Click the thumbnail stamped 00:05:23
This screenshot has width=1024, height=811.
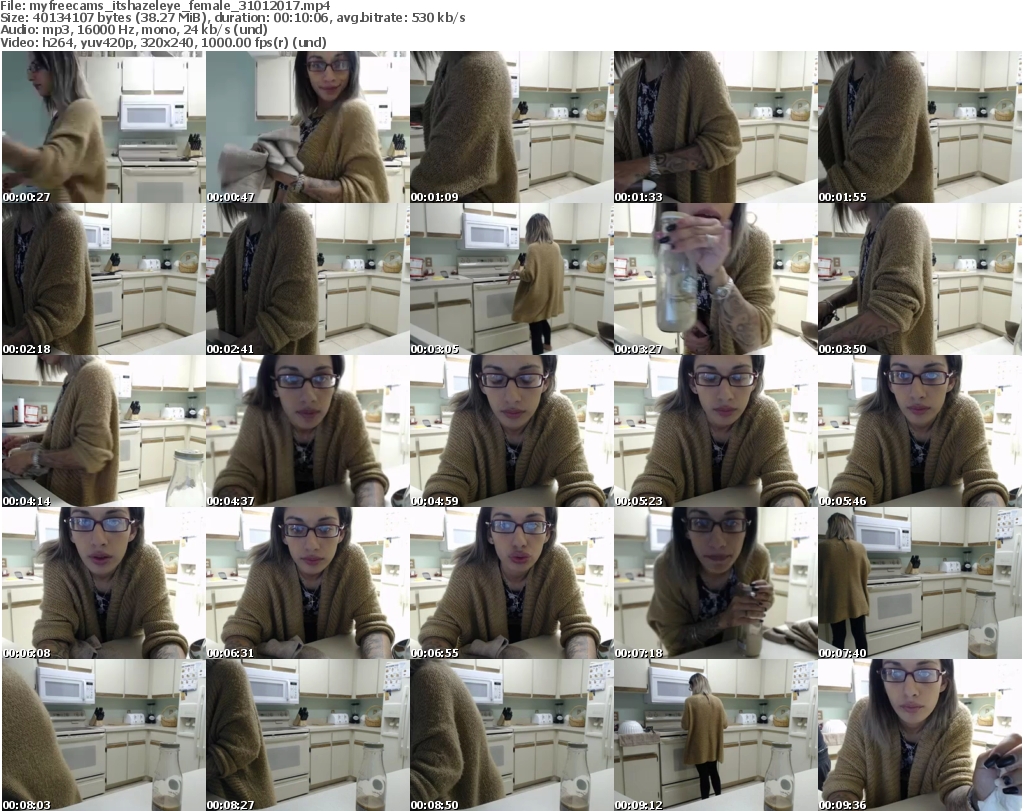point(715,432)
